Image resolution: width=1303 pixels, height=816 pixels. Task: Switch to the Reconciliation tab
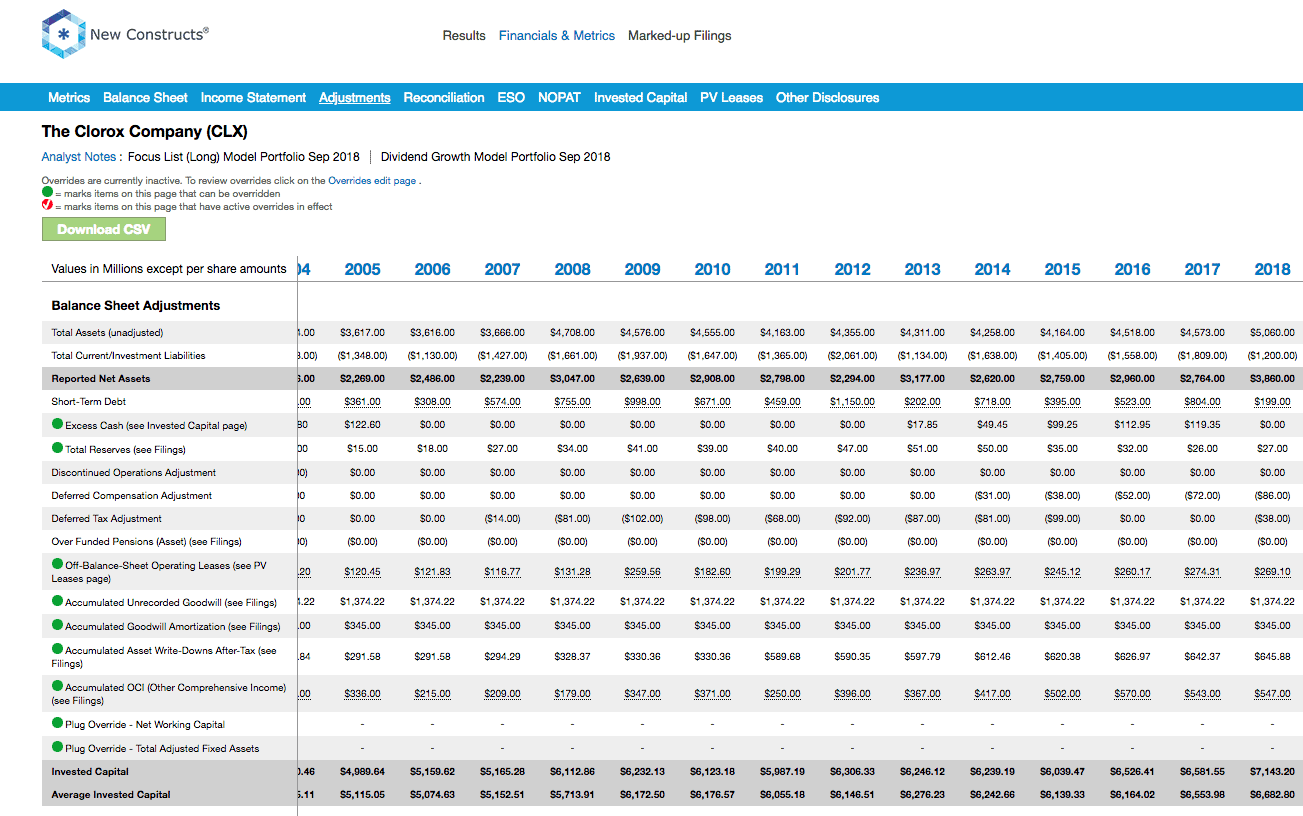[444, 97]
